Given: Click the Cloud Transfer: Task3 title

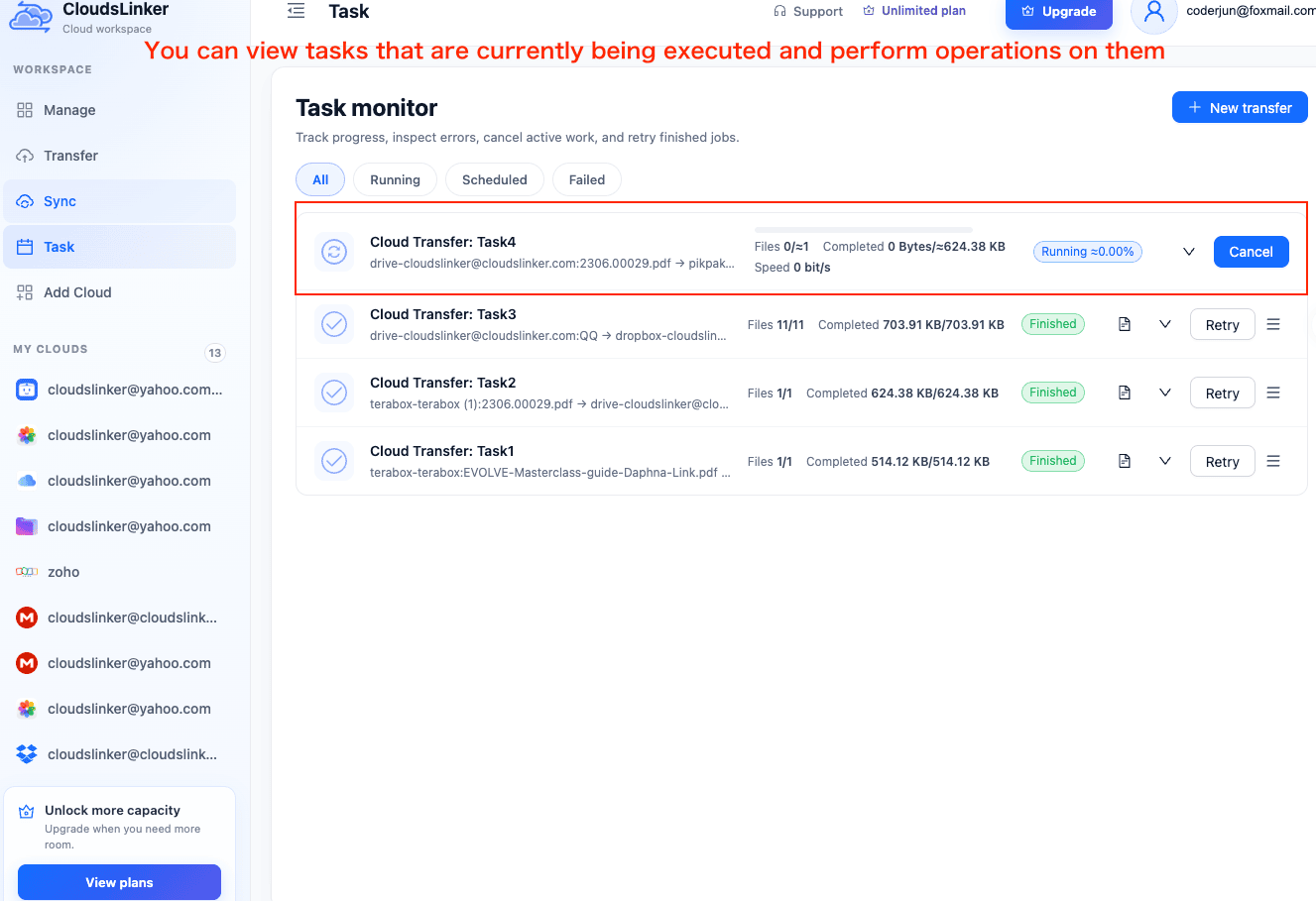Looking at the screenshot, I should [x=442, y=314].
